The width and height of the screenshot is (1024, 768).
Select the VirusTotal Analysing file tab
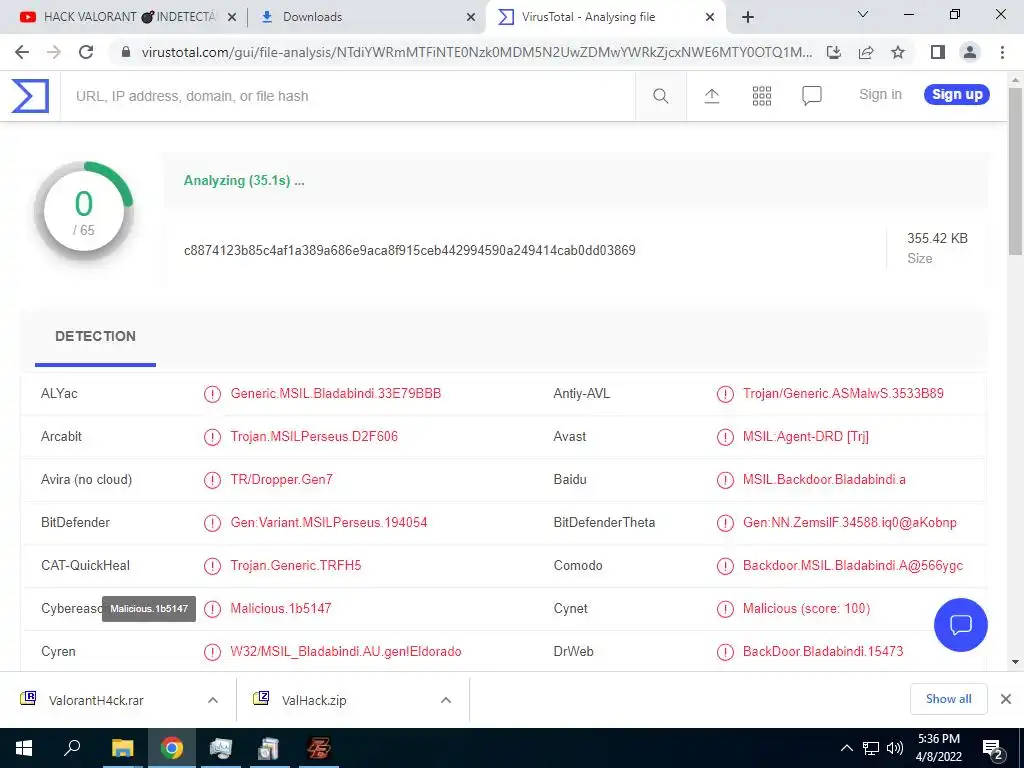(x=605, y=17)
